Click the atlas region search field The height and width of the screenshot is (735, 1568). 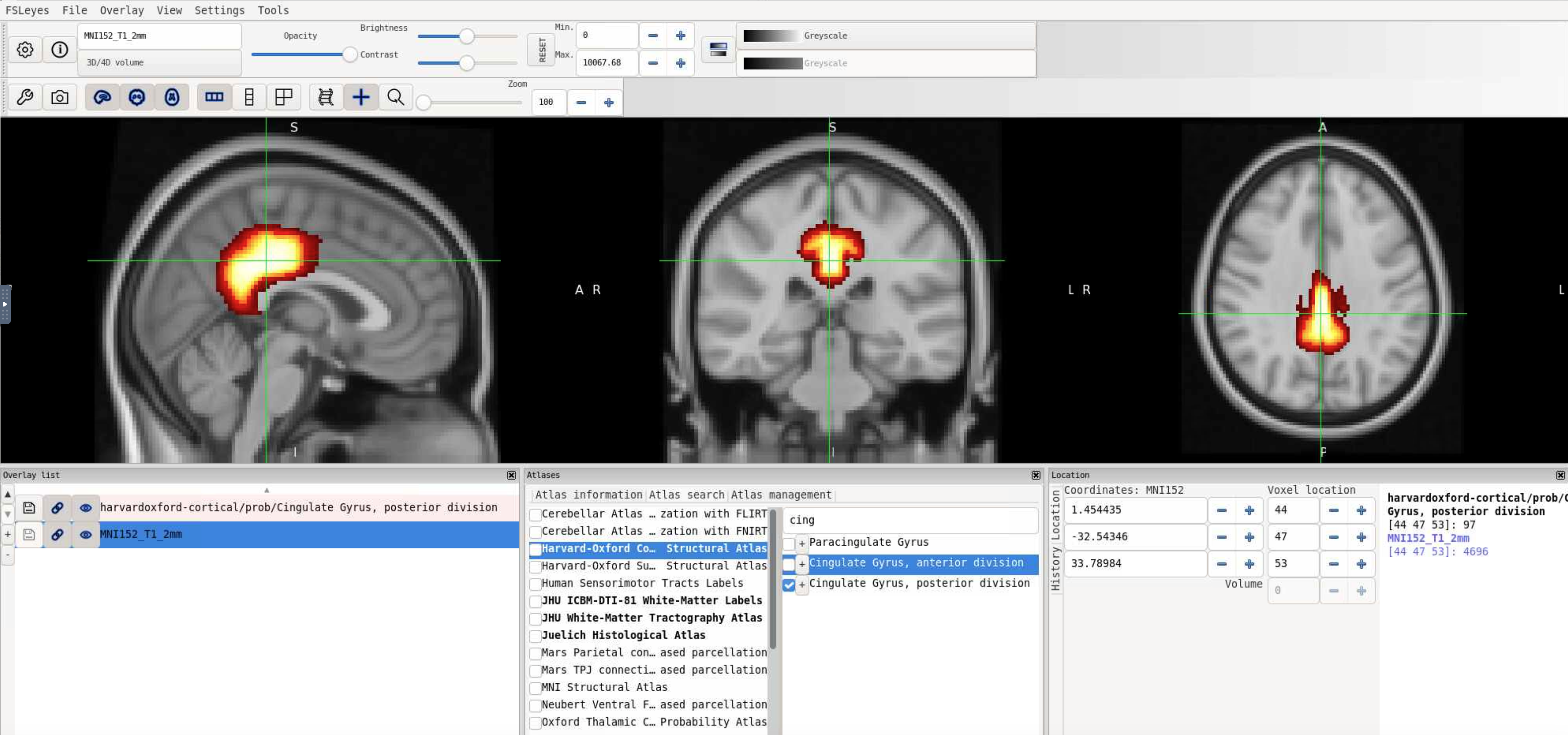(x=911, y=520)
